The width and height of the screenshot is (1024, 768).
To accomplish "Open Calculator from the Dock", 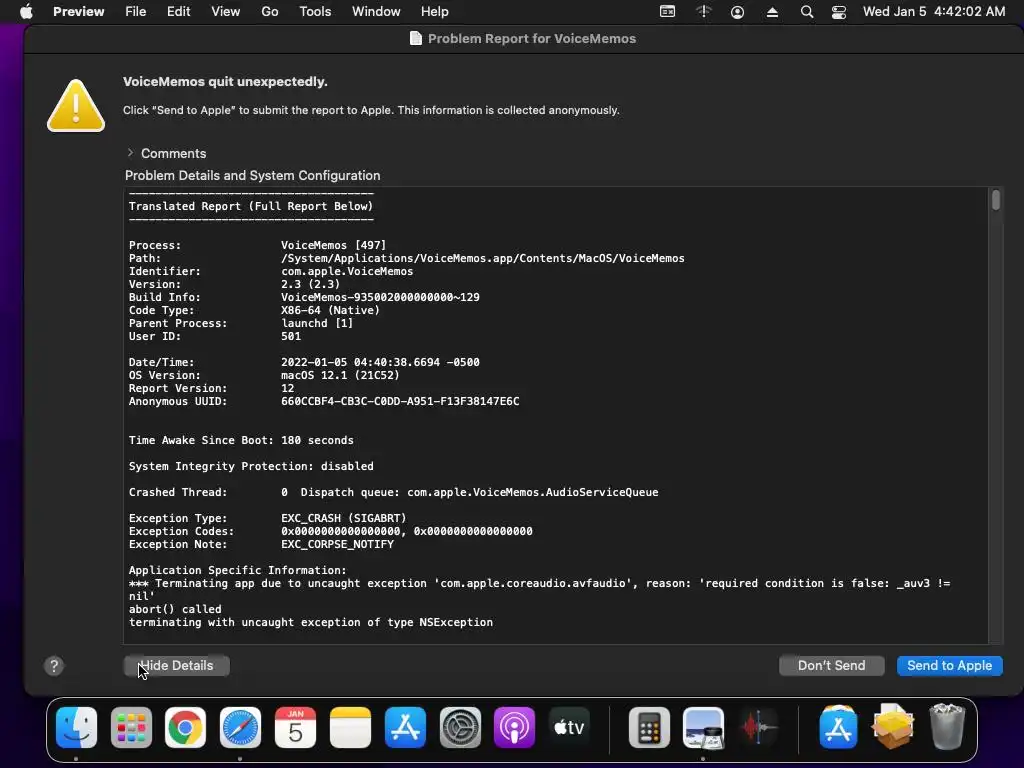I will coord(649,727).
